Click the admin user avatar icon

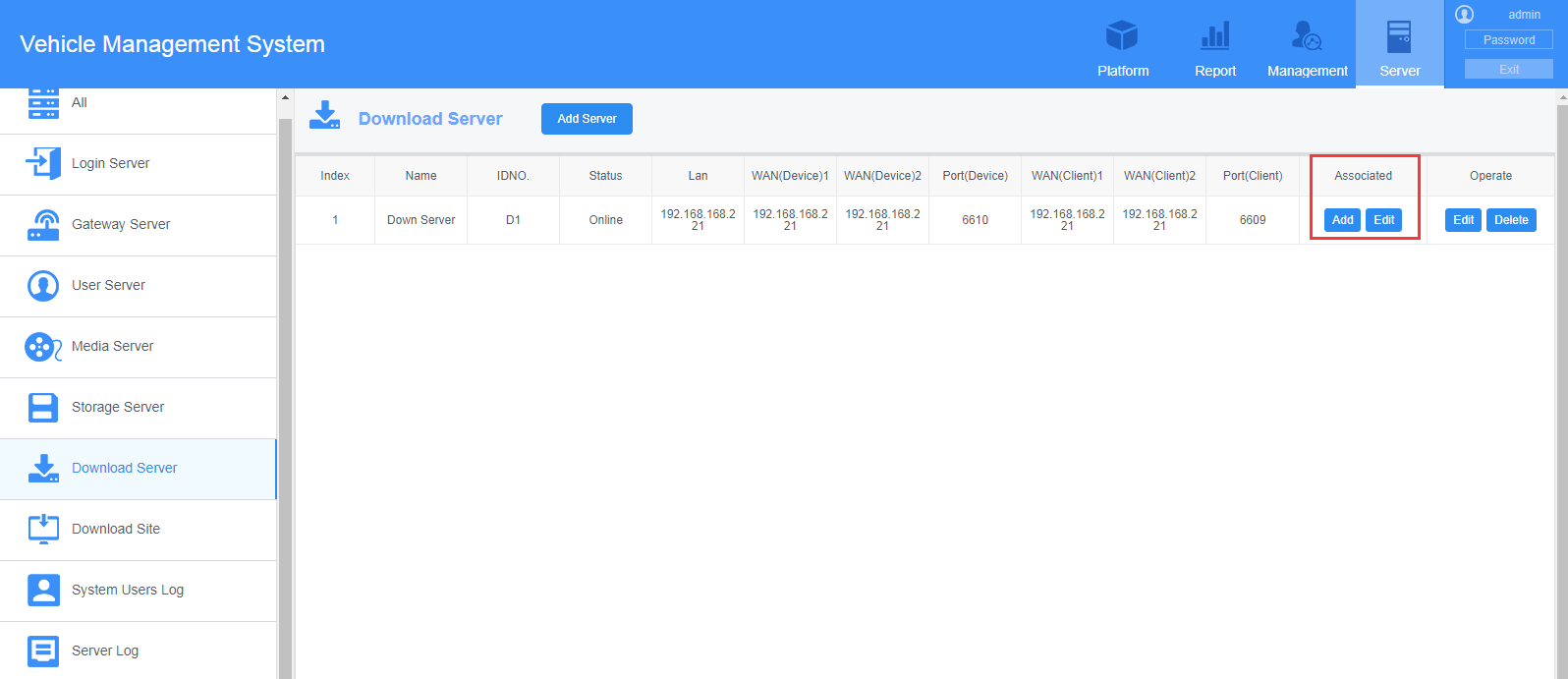coord(1465,14)
